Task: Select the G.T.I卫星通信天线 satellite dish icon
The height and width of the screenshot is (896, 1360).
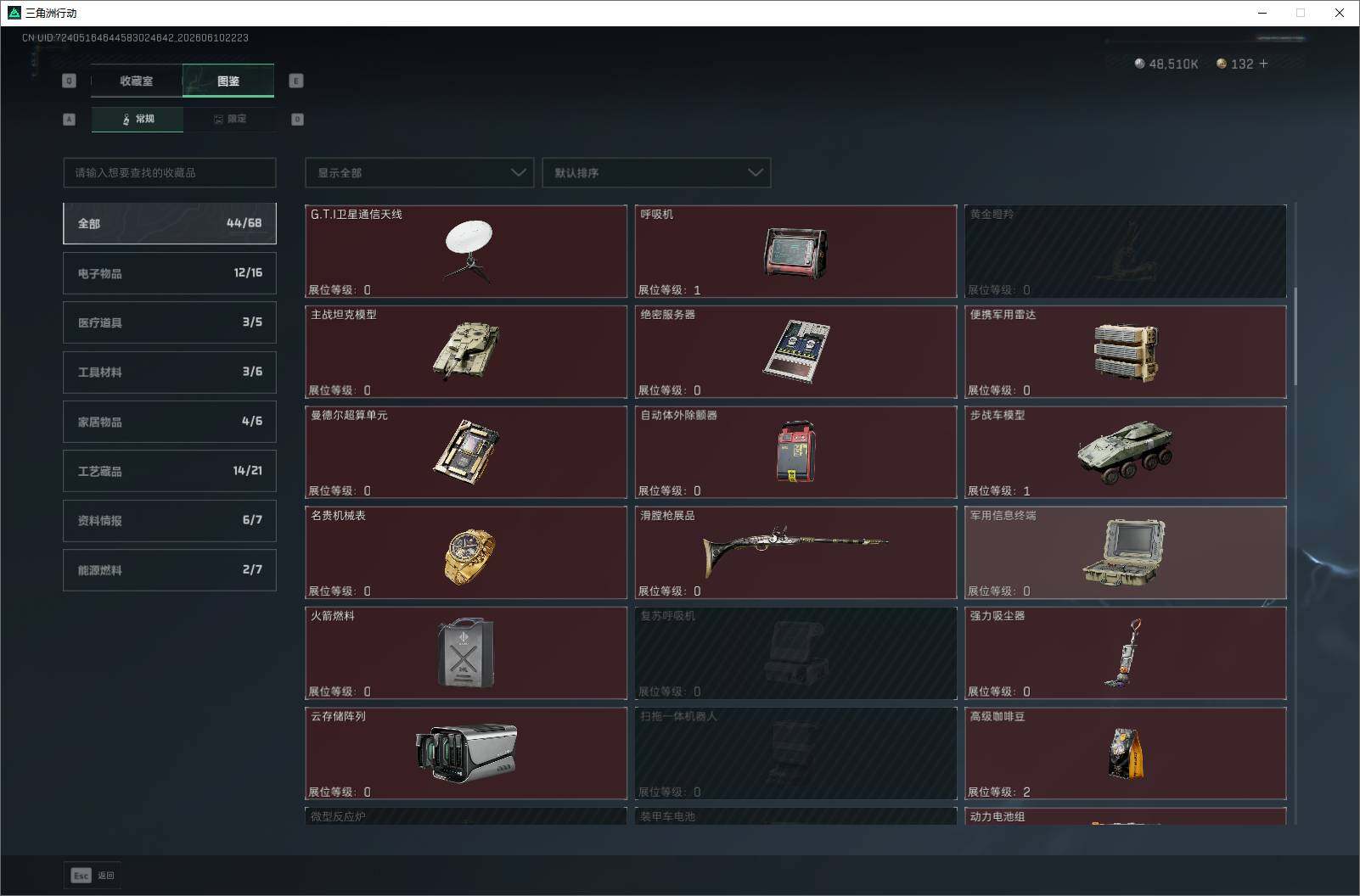Action: tap(468, 249)
